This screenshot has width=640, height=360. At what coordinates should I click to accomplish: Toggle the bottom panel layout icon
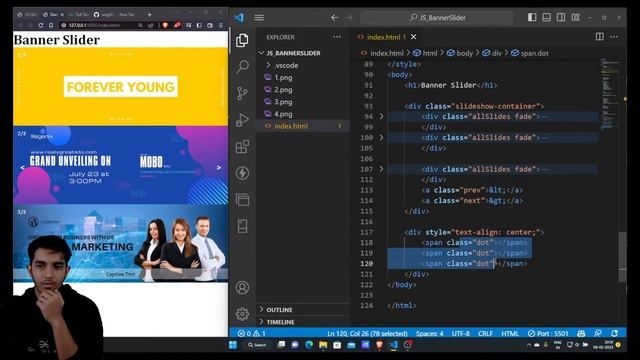pos(547,17)
